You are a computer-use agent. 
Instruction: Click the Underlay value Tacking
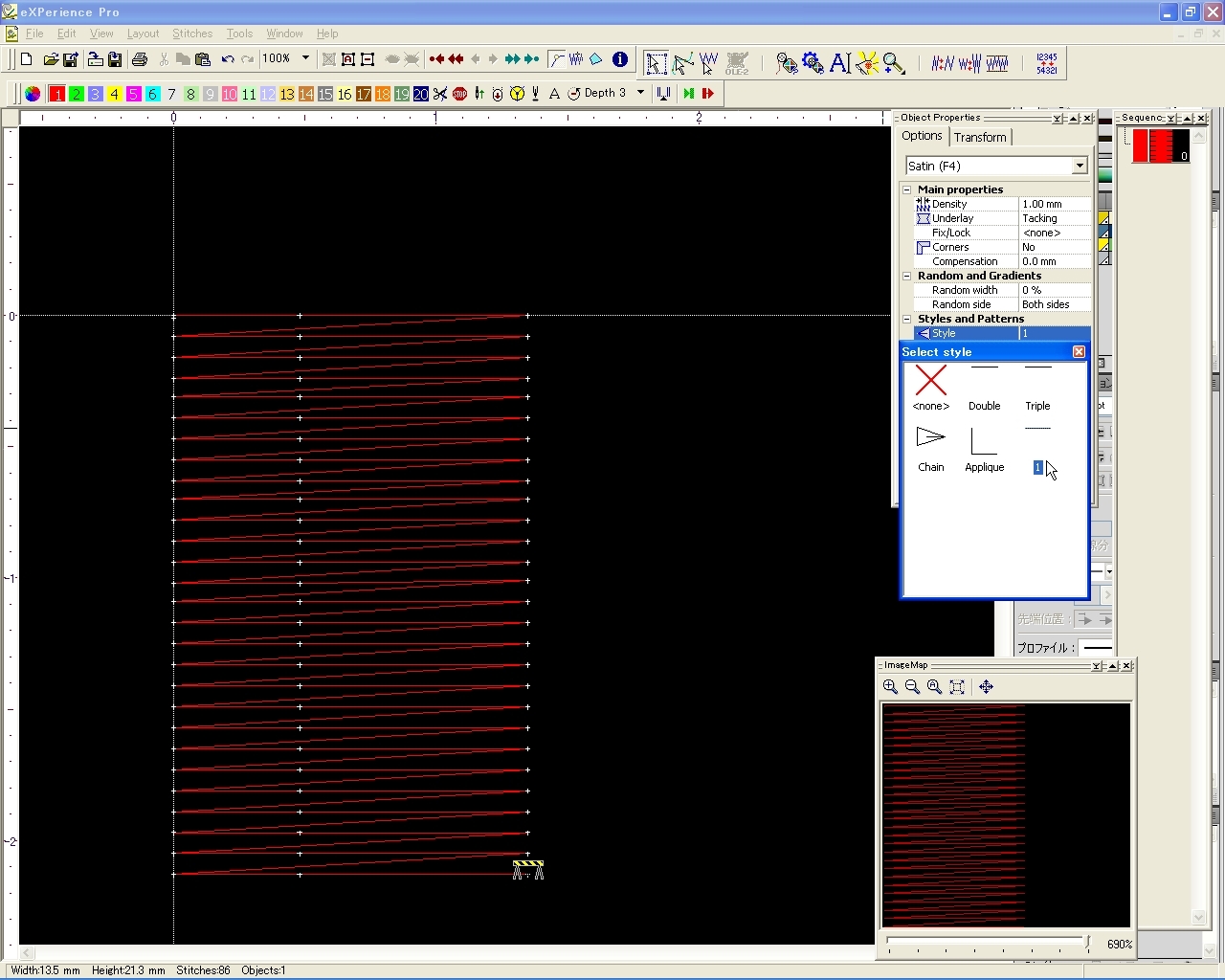pos(1055,218)
